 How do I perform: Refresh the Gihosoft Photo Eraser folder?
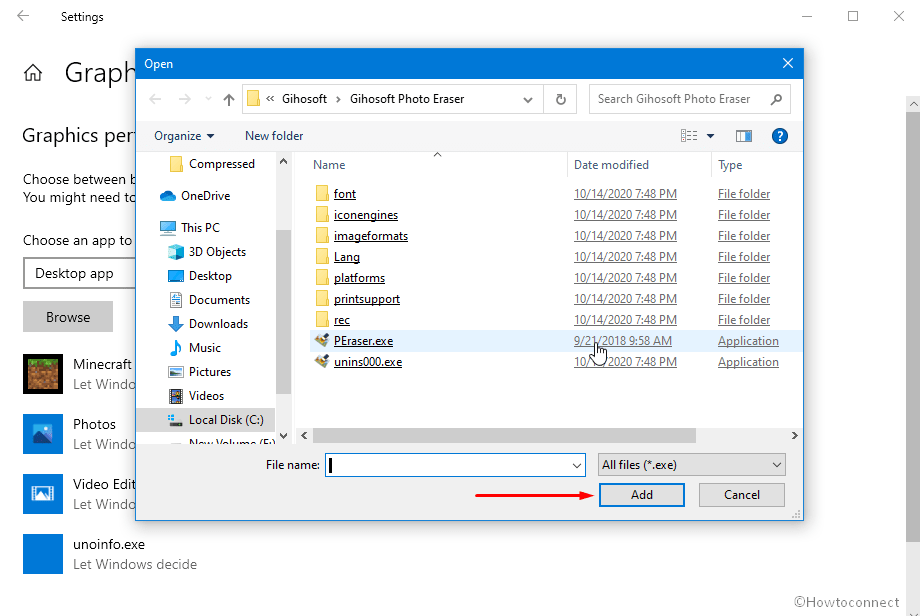(x=560, y=99)
